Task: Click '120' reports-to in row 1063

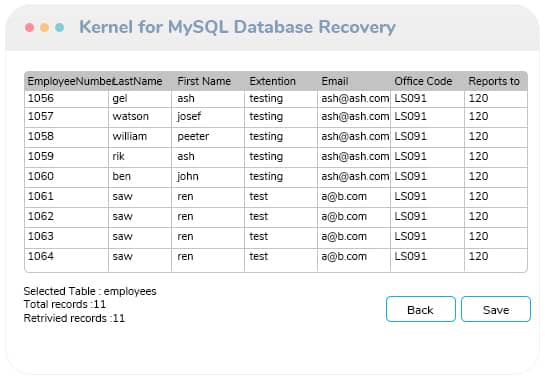Action: point(496,237)
